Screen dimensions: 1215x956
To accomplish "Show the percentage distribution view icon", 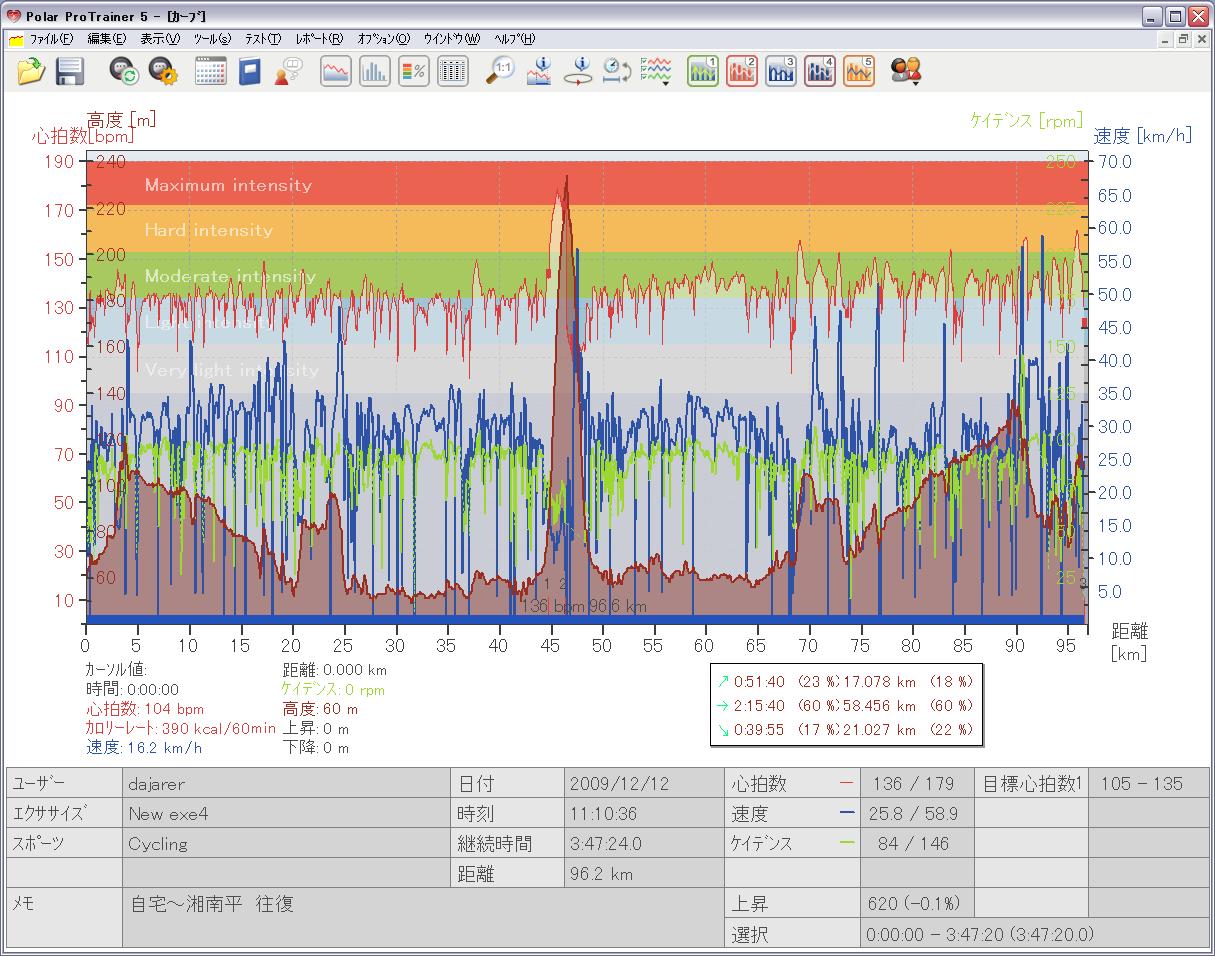I will pyautogui.click(x=414, y=71).
